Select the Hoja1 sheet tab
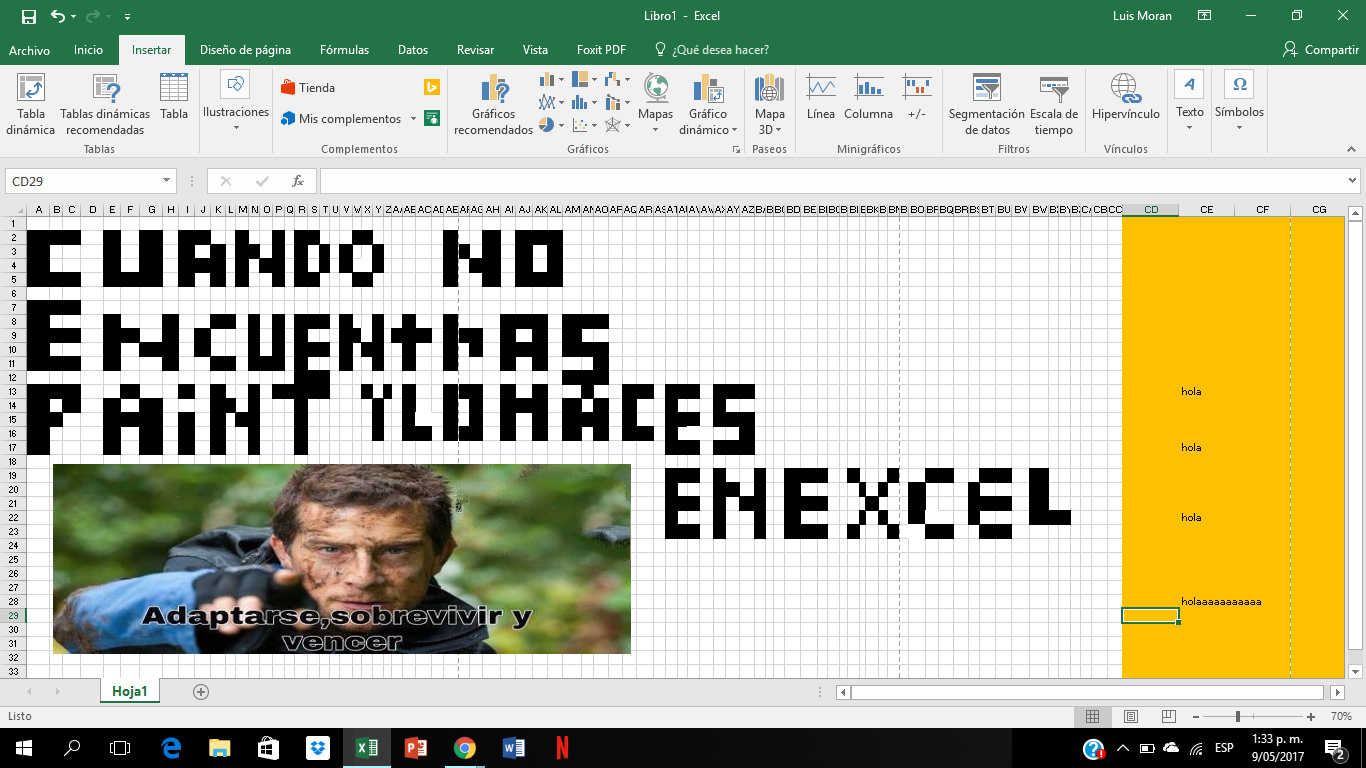 point(130,691)
